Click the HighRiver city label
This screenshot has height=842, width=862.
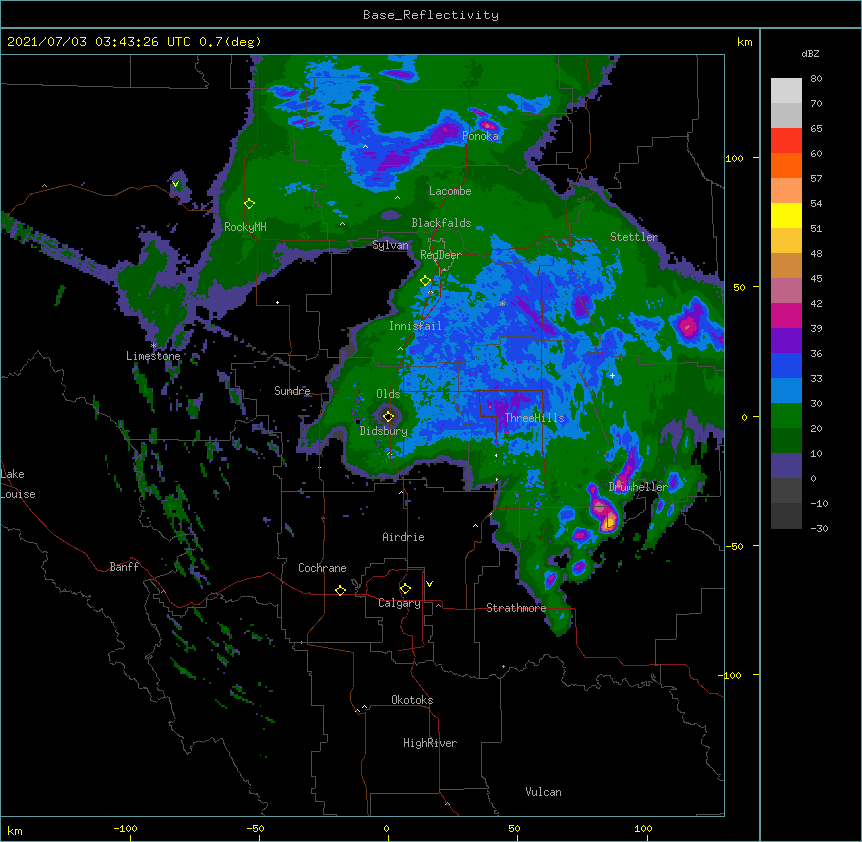coord(430,743)
